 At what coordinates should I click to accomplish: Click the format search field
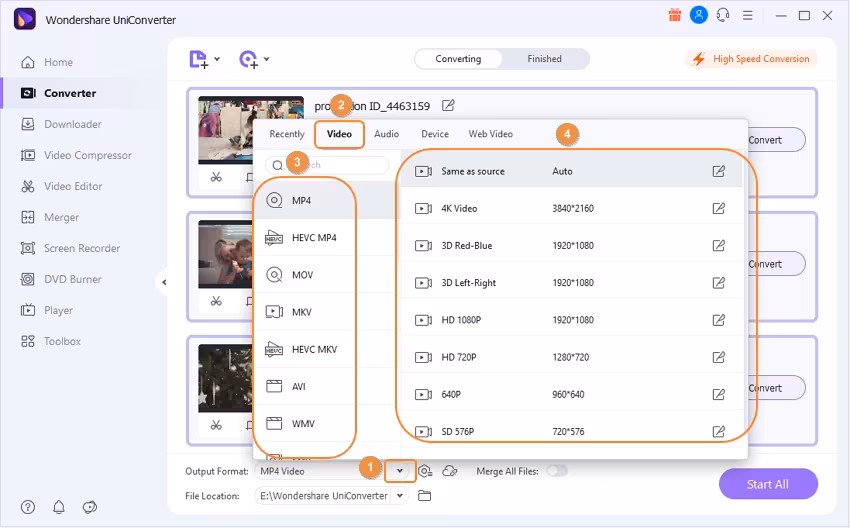tap(327, 165)
